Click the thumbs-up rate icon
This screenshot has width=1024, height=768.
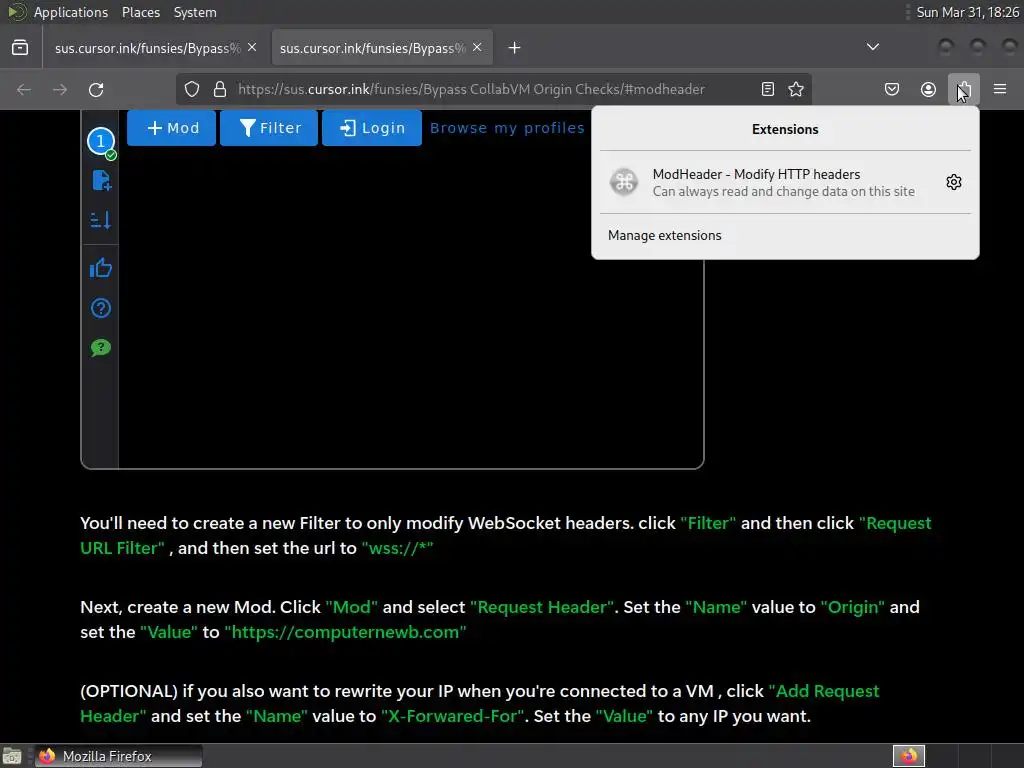point(101,268)
